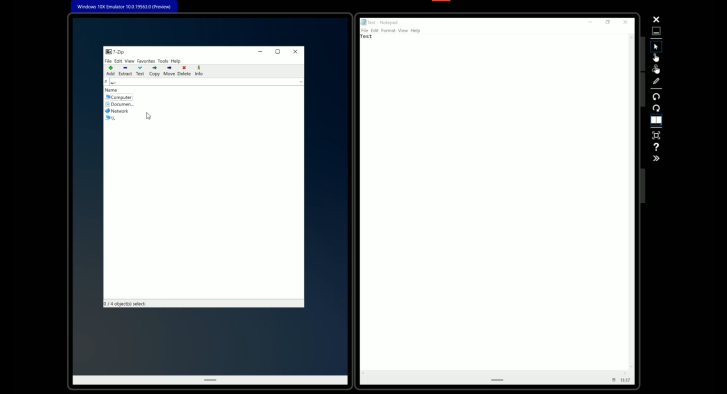
Task: Open the Favorites menu in 7-Zip
Action: [x=146, y=61]
